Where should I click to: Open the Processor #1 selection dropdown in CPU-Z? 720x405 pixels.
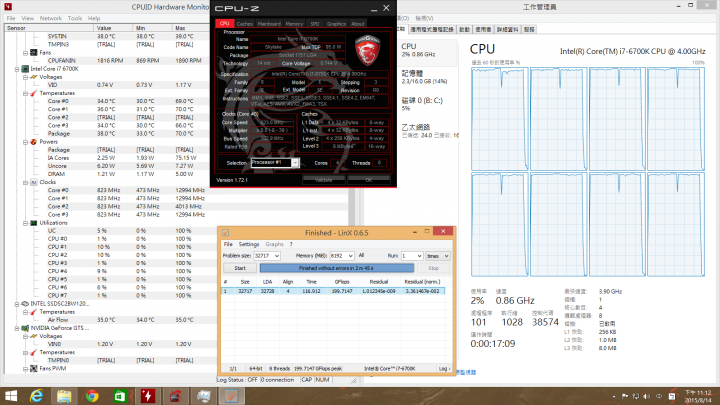point(295,163)
